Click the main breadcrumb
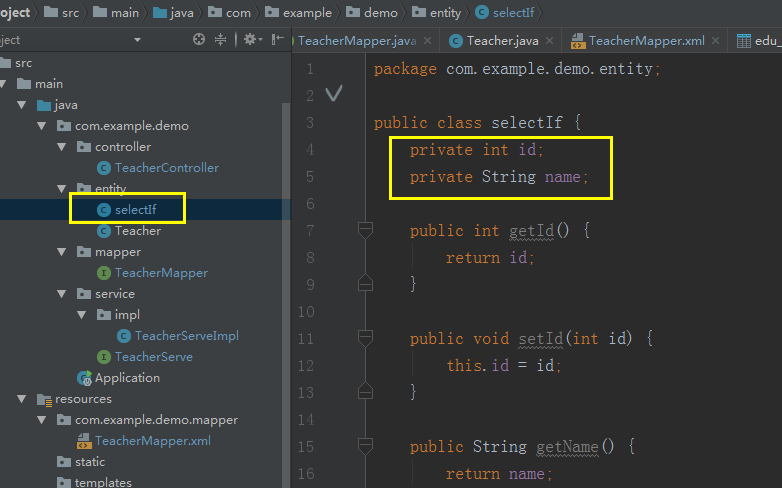Screen dimensions: 782x488 [x=116, y=12]
